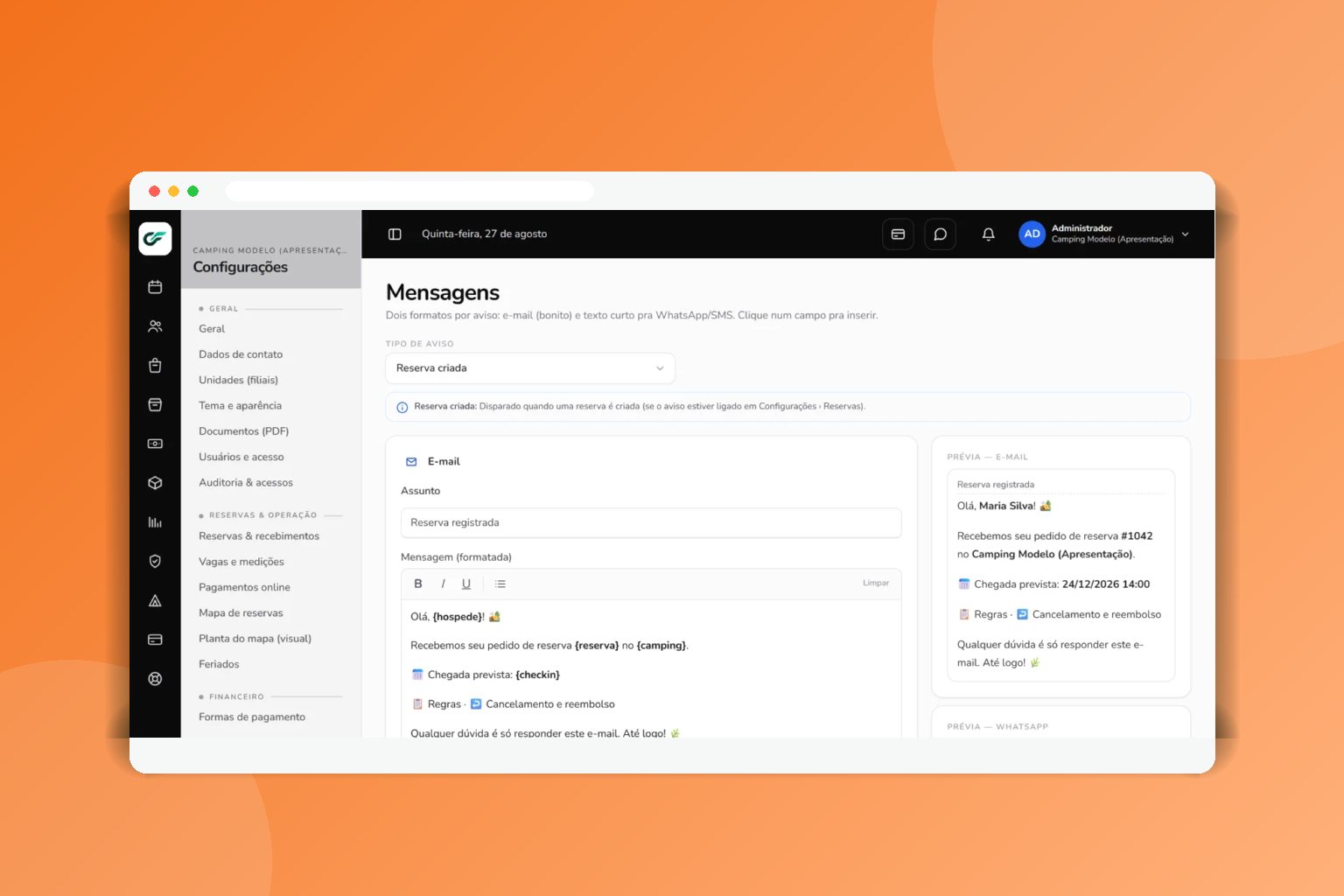This screenshot has width=1344, height=896.
Task: Select Tema e aparência in settings menu
Action: coord(241,406)
